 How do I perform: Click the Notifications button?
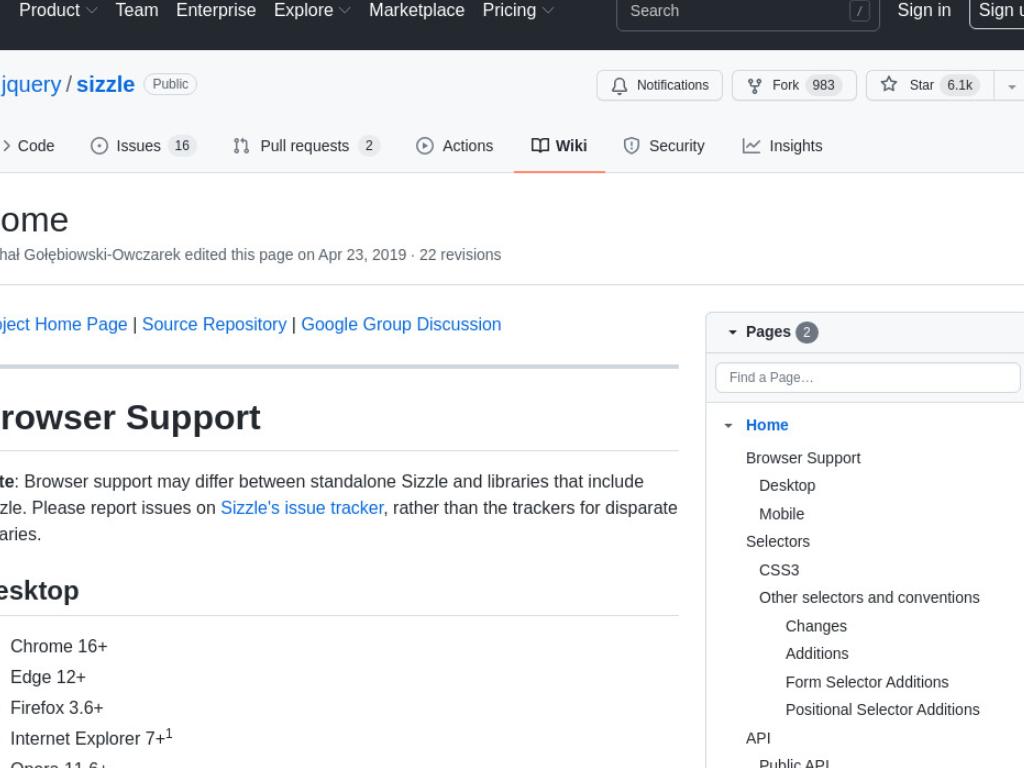[660, 86]
